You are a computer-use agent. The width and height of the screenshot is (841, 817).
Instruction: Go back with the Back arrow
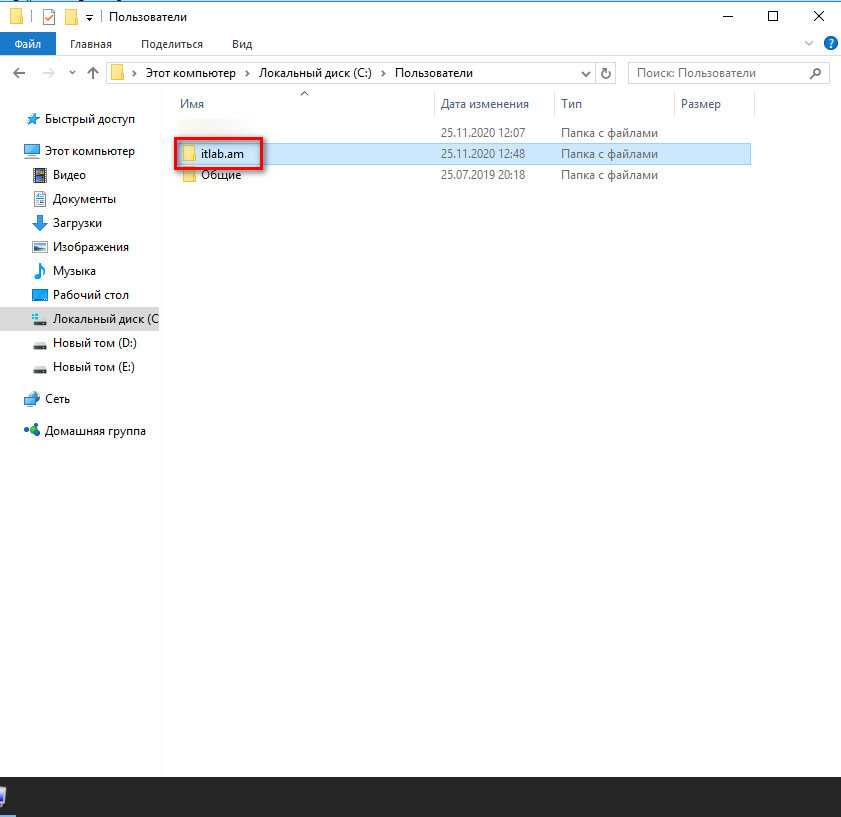[x=18, y=73]
